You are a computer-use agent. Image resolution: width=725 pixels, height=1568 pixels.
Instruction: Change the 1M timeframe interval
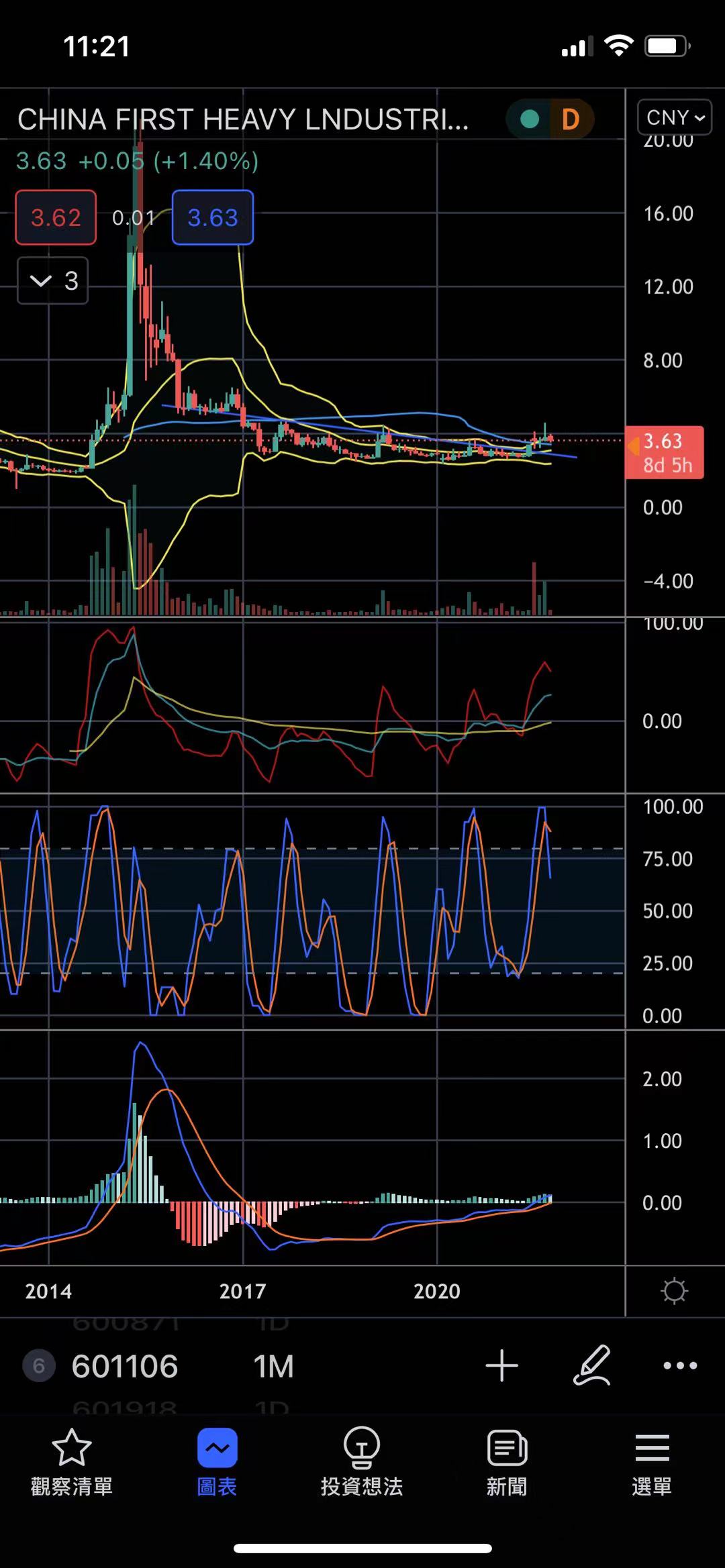(274, 1366)
